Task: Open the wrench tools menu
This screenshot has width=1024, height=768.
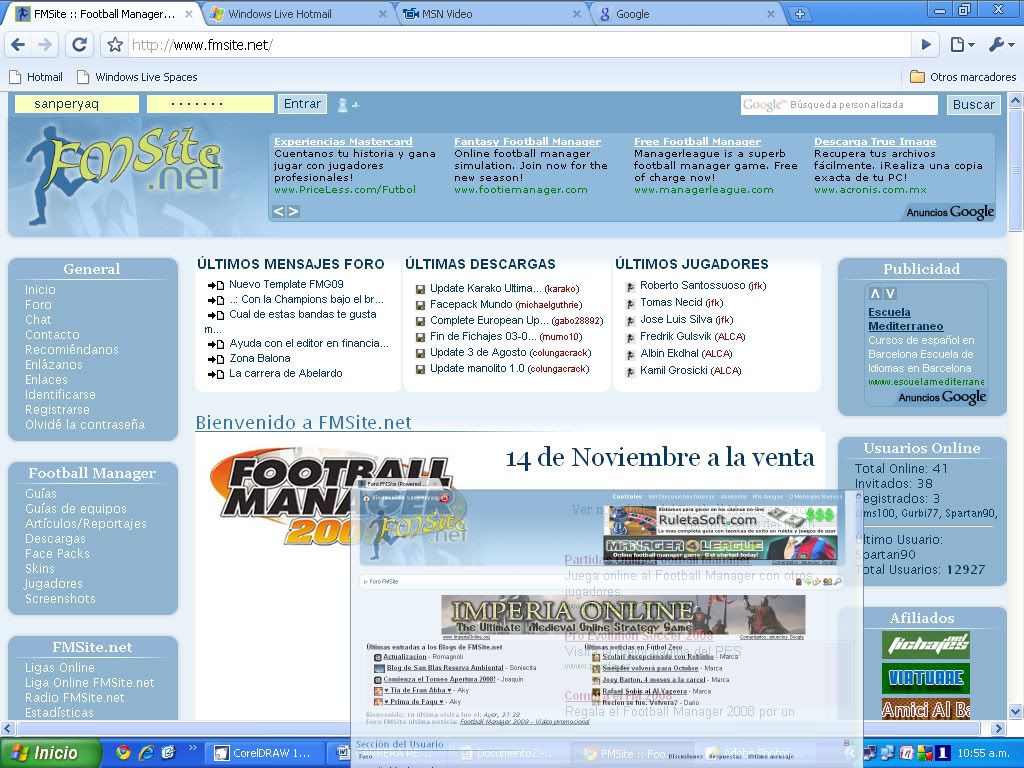Action: (1001, 44)
